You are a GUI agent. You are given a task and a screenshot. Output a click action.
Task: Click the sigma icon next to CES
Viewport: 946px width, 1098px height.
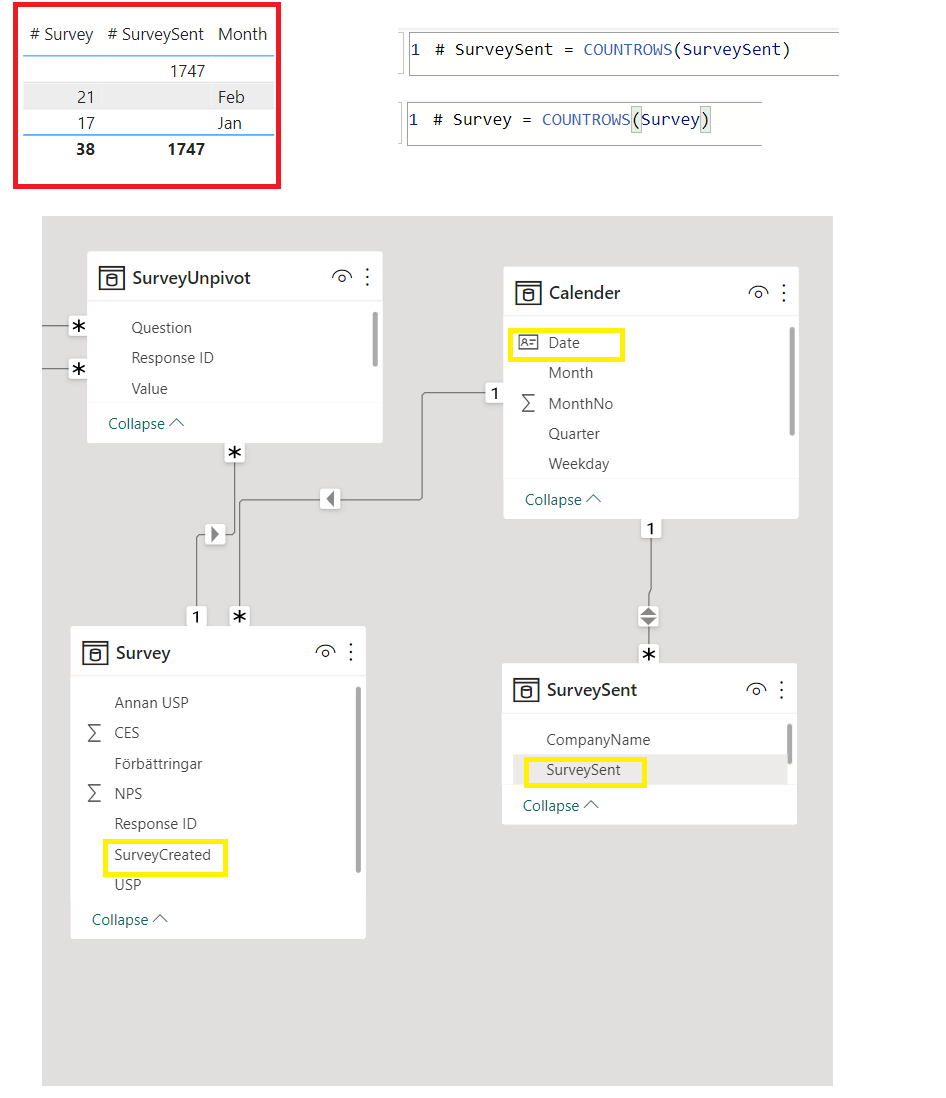(x=95, y=732)
